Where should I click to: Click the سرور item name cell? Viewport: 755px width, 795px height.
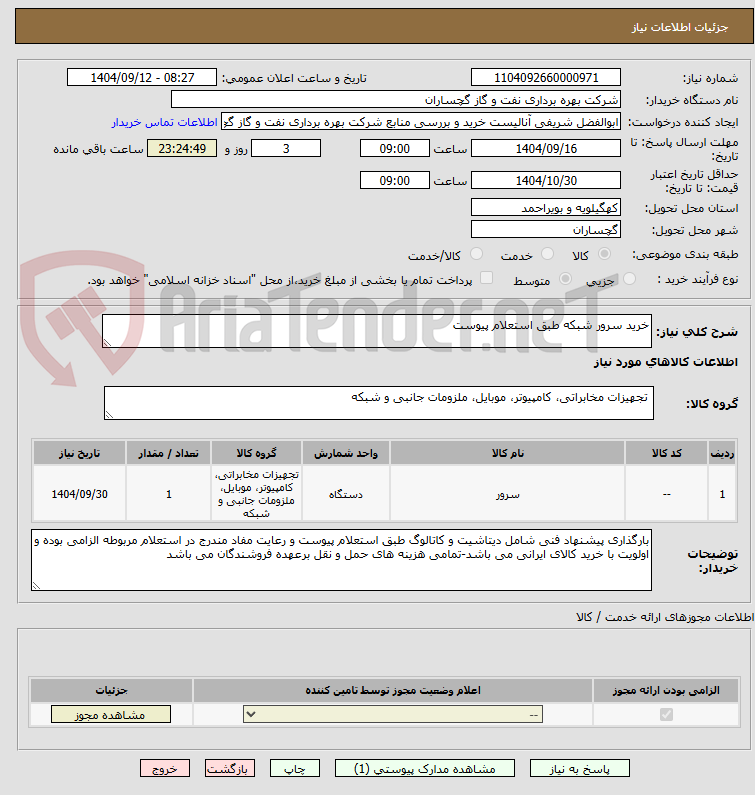(x=507, y=494)
